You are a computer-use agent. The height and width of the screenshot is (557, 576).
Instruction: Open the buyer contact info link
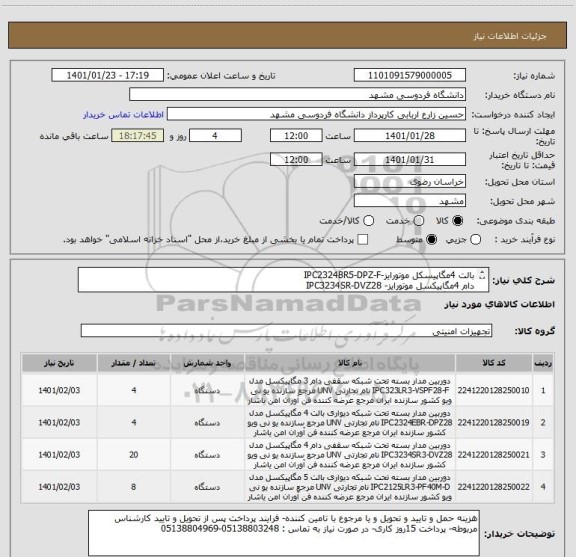123,115
